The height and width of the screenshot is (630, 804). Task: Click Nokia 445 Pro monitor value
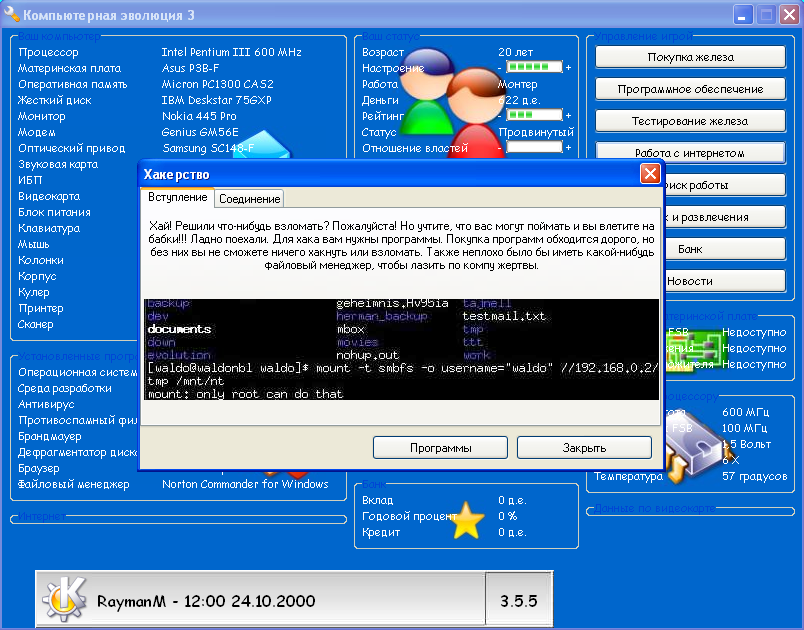(x=199, y=116)
